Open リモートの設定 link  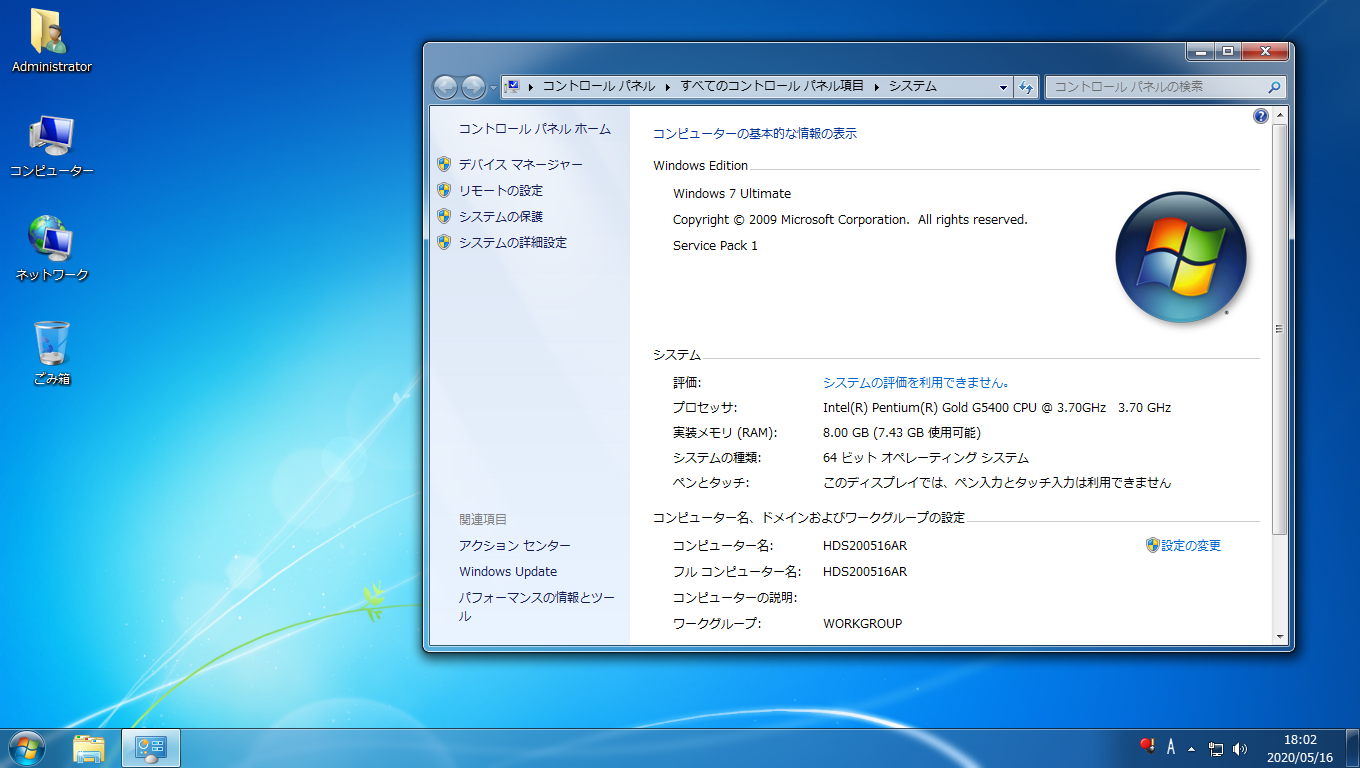500,190
